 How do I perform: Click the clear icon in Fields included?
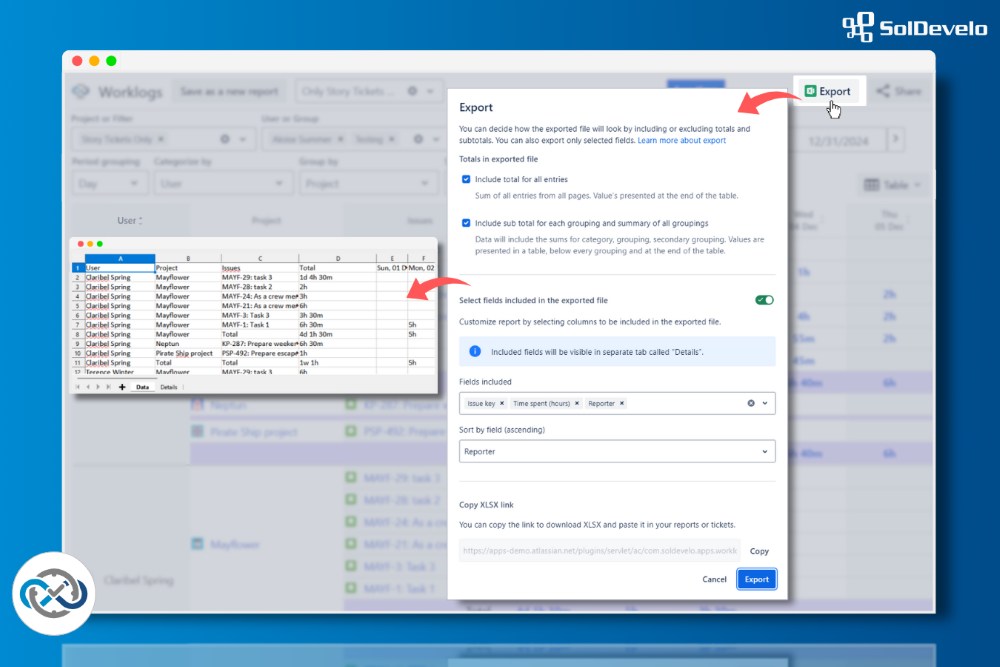click(x=750, y=403)
